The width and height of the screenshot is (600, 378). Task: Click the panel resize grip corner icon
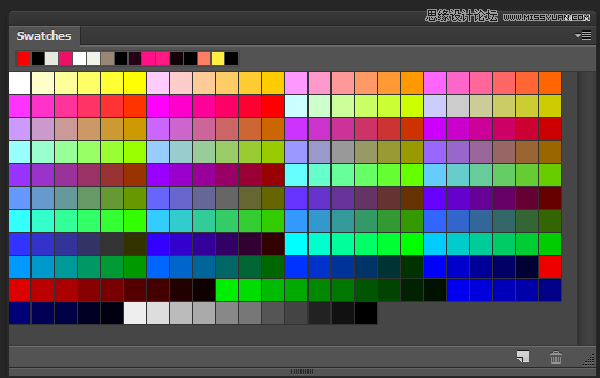click(x=589, y=359)
